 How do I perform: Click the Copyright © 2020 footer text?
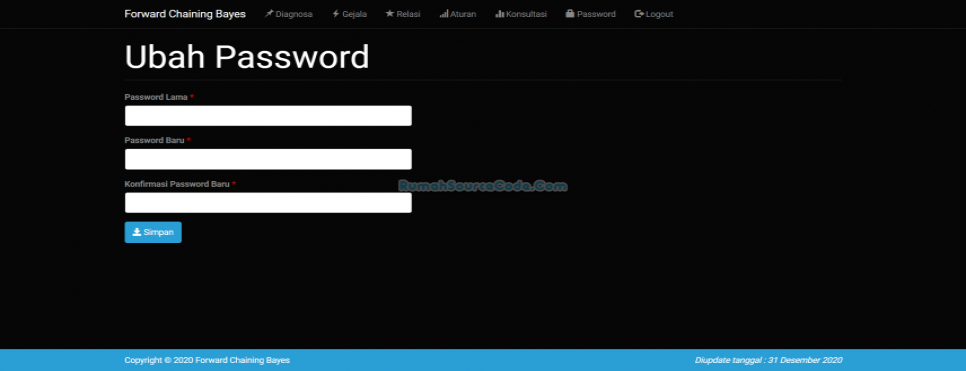click(x=207, y=361)
